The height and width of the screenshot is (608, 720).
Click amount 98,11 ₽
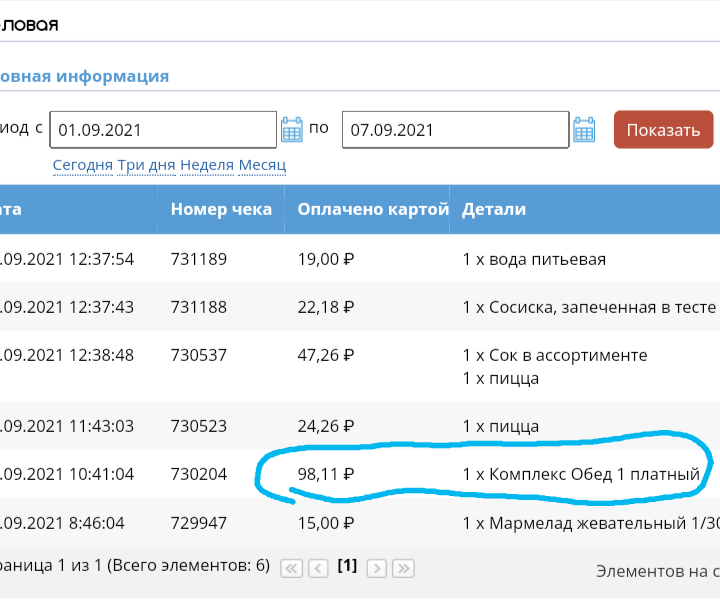326,474
